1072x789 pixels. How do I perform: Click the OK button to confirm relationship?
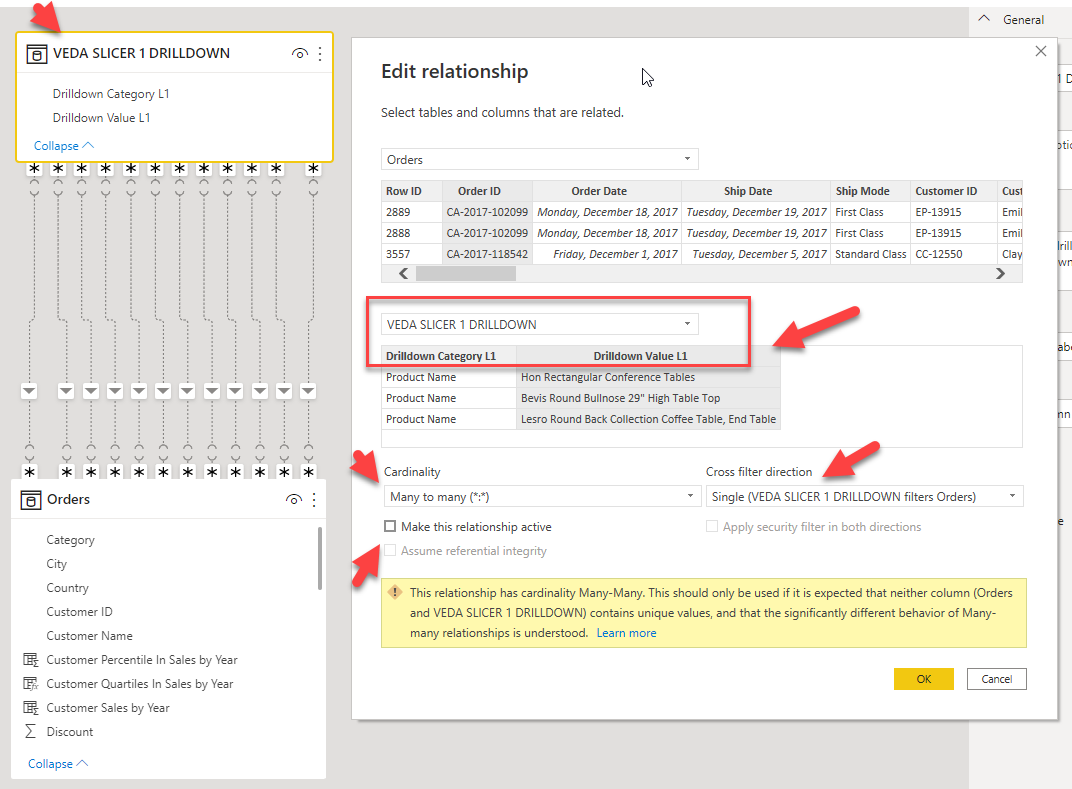point(923,678)
